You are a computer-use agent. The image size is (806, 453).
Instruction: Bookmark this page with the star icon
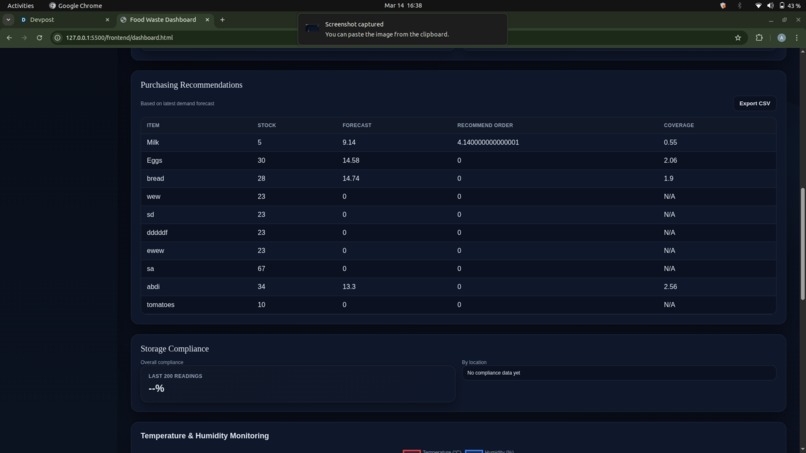[738, 38]
